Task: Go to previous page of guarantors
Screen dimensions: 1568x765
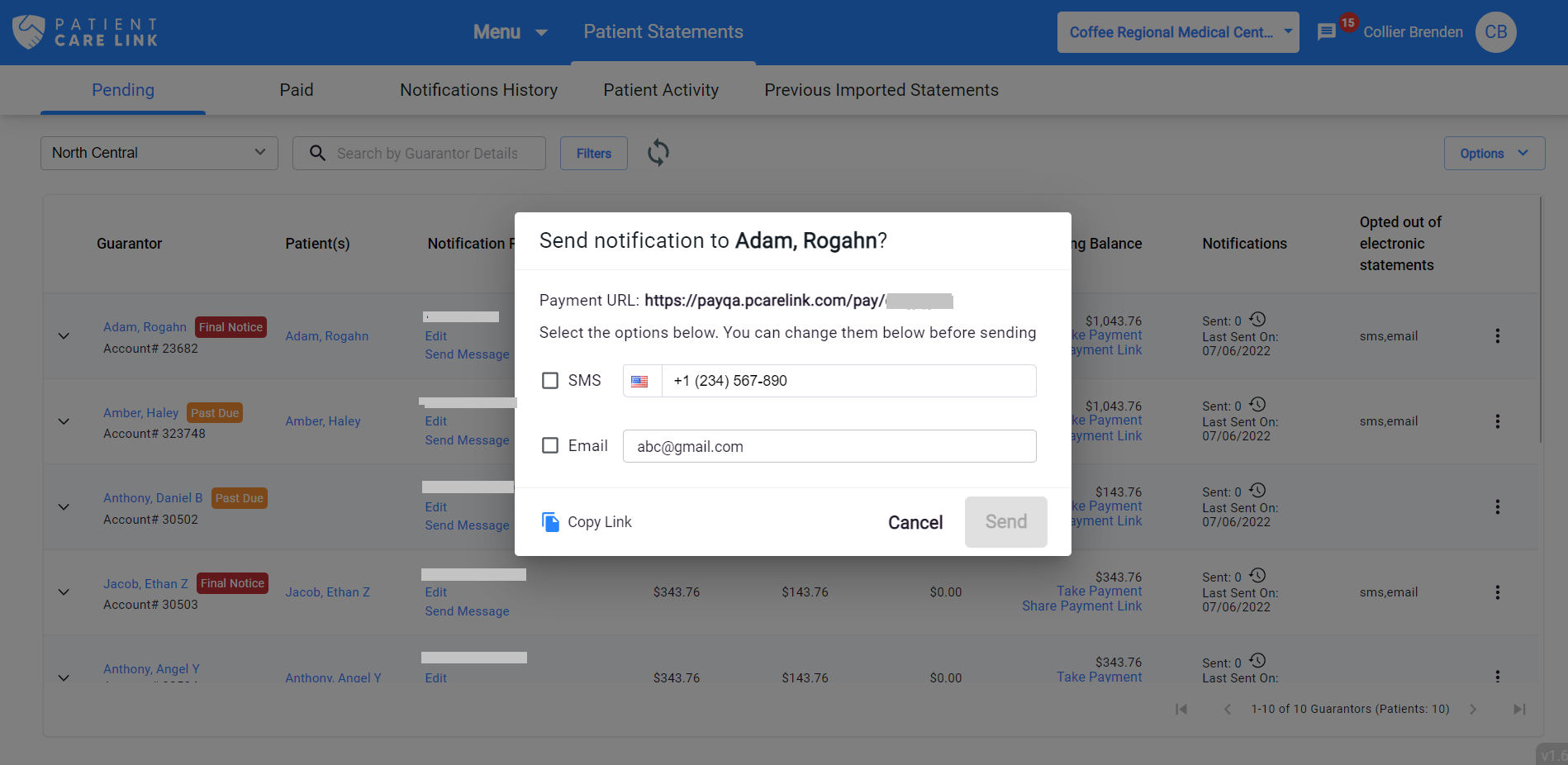Action: (x=1228, y=709)
